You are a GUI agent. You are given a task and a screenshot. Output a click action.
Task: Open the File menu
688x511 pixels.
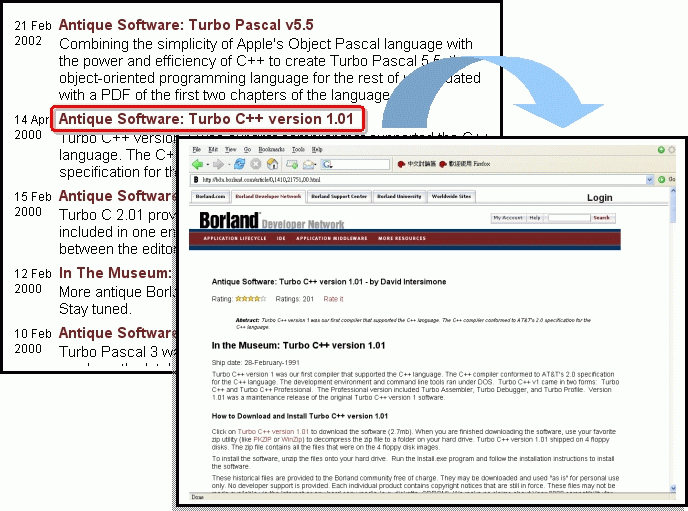click(197, 150)
